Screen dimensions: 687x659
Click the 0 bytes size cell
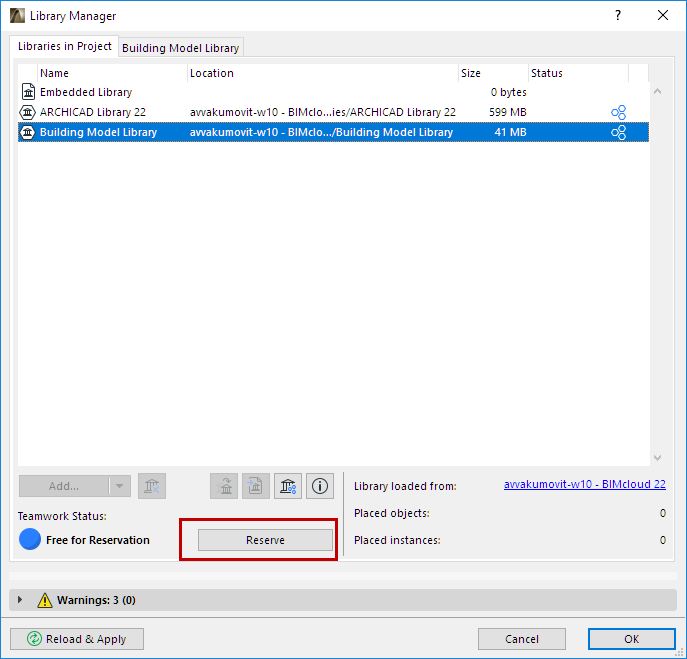(x=508, y=92)
